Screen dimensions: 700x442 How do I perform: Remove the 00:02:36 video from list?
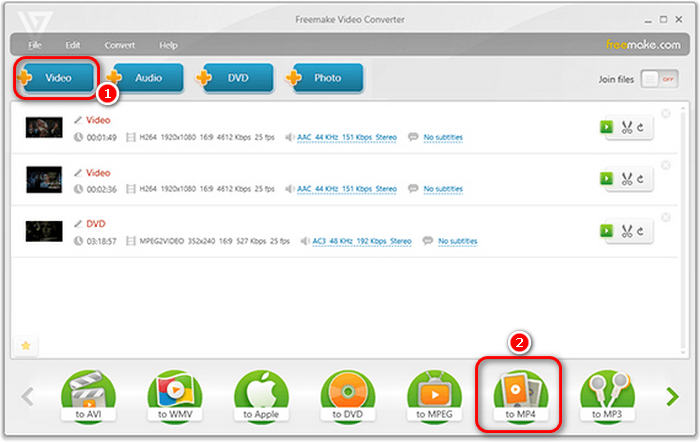click(666, 165)
